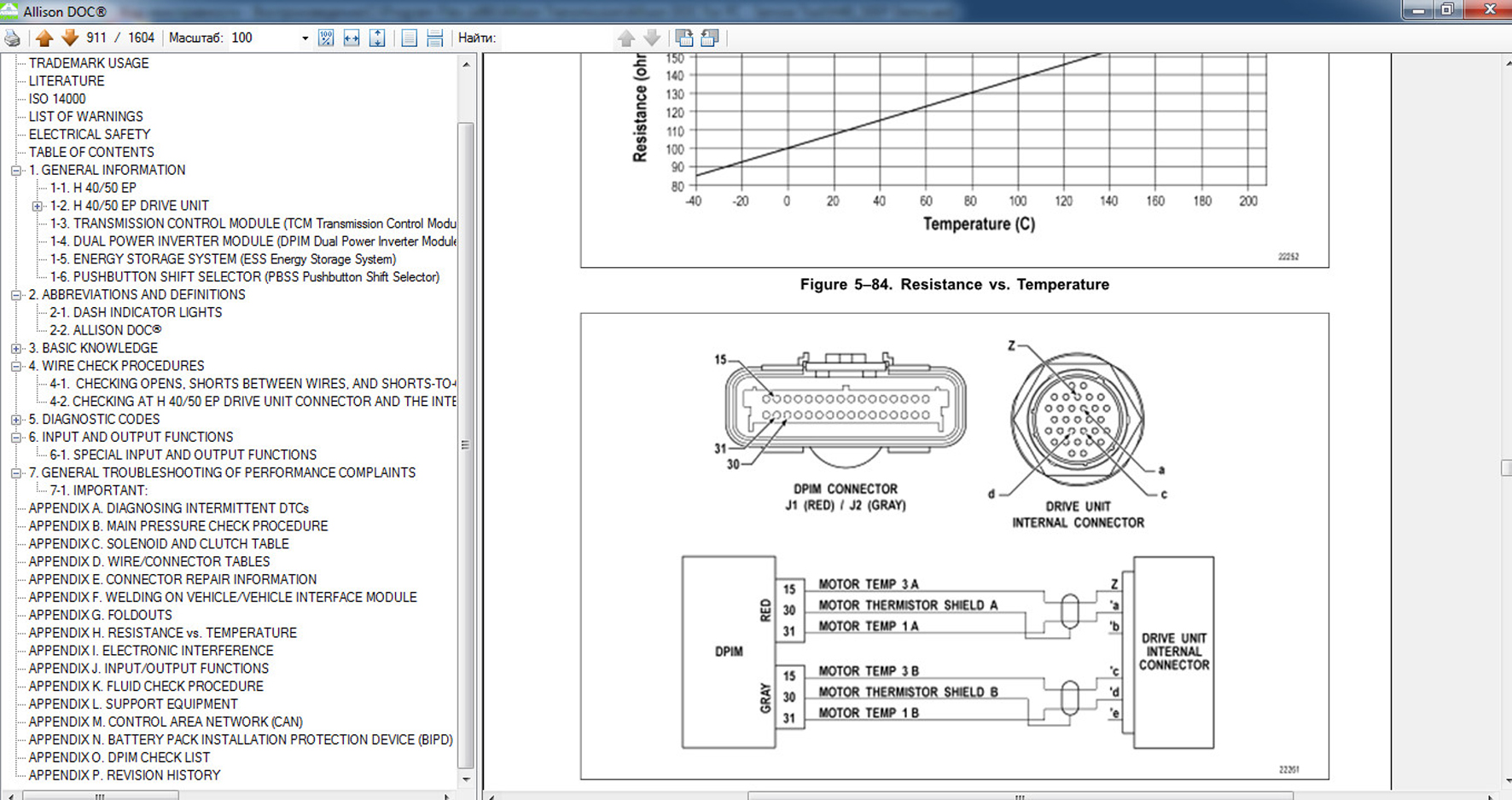Go to previous page with orange up arrow

point(44,38)
